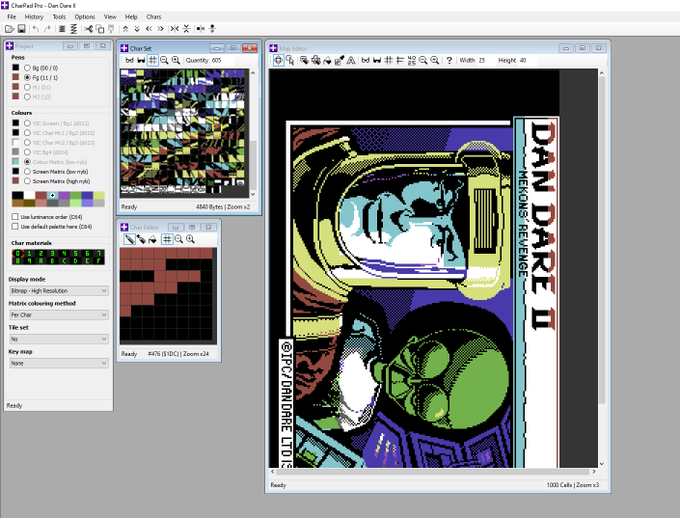680x518 pixels.
Task: Pick the yellow swatch in the colour palette
Action: [99, 196]
